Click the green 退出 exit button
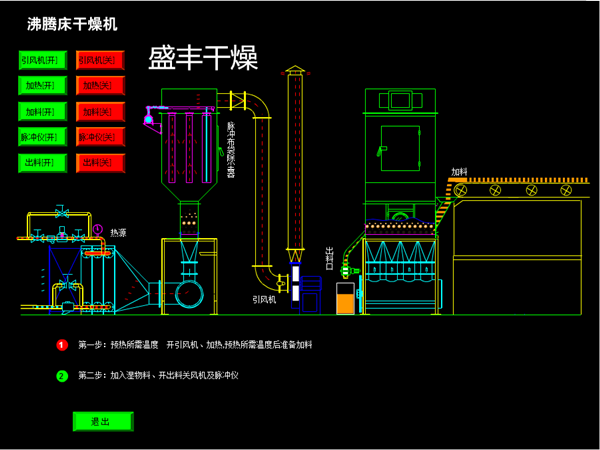 pyautogui.click(x=101, y=421)
